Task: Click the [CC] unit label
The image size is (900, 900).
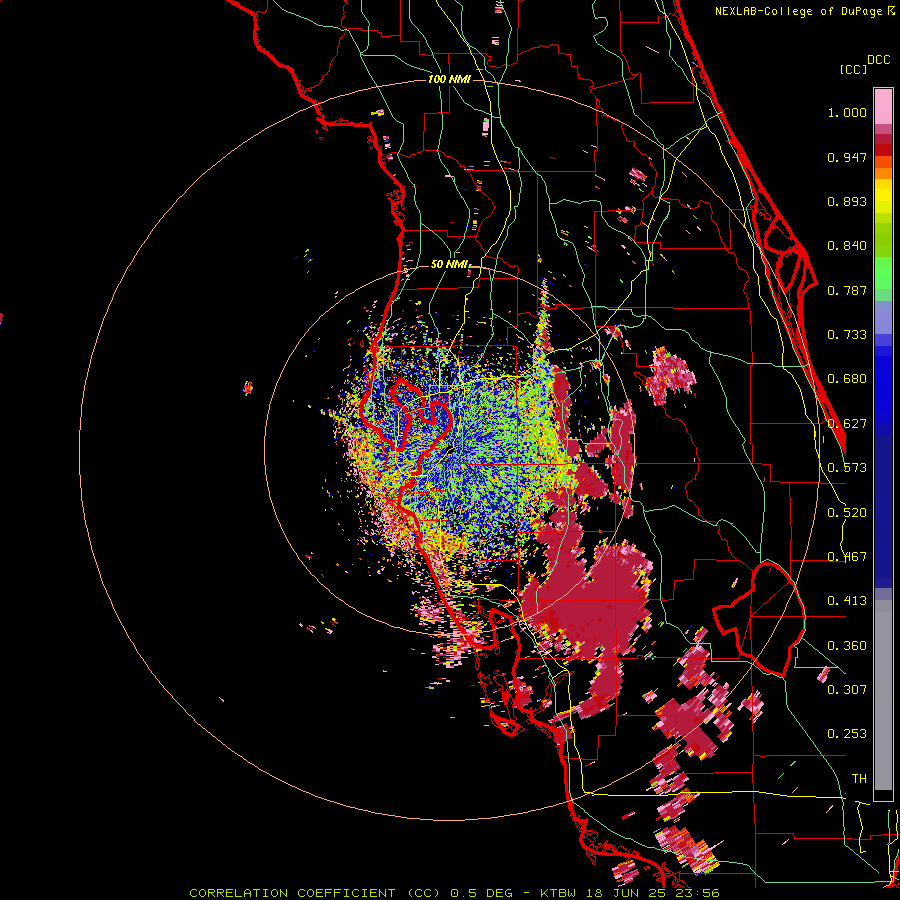Action: (x=853, y=69)
